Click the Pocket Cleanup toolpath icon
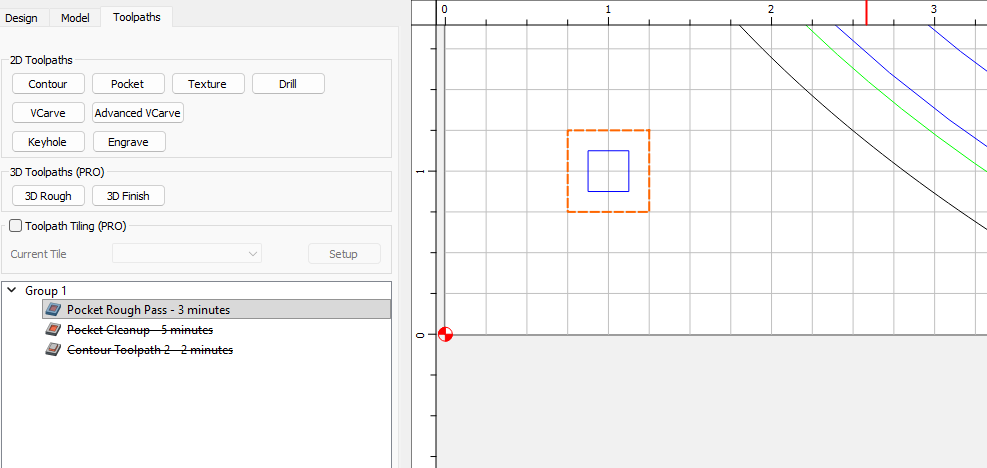Image resolution: width=987 pixels, height=468 pixels. (54, 330)
